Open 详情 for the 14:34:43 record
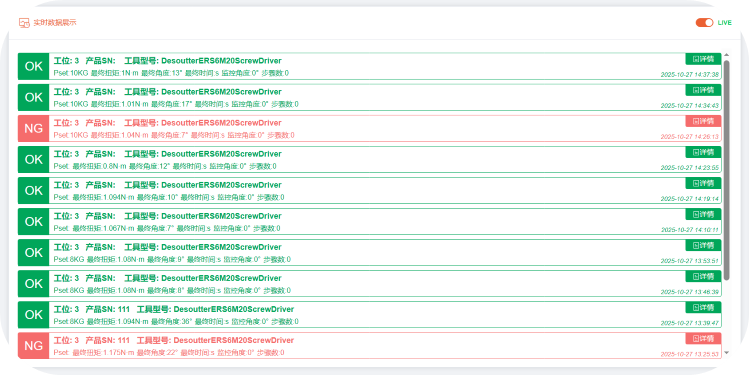 [x=703, y=90]
